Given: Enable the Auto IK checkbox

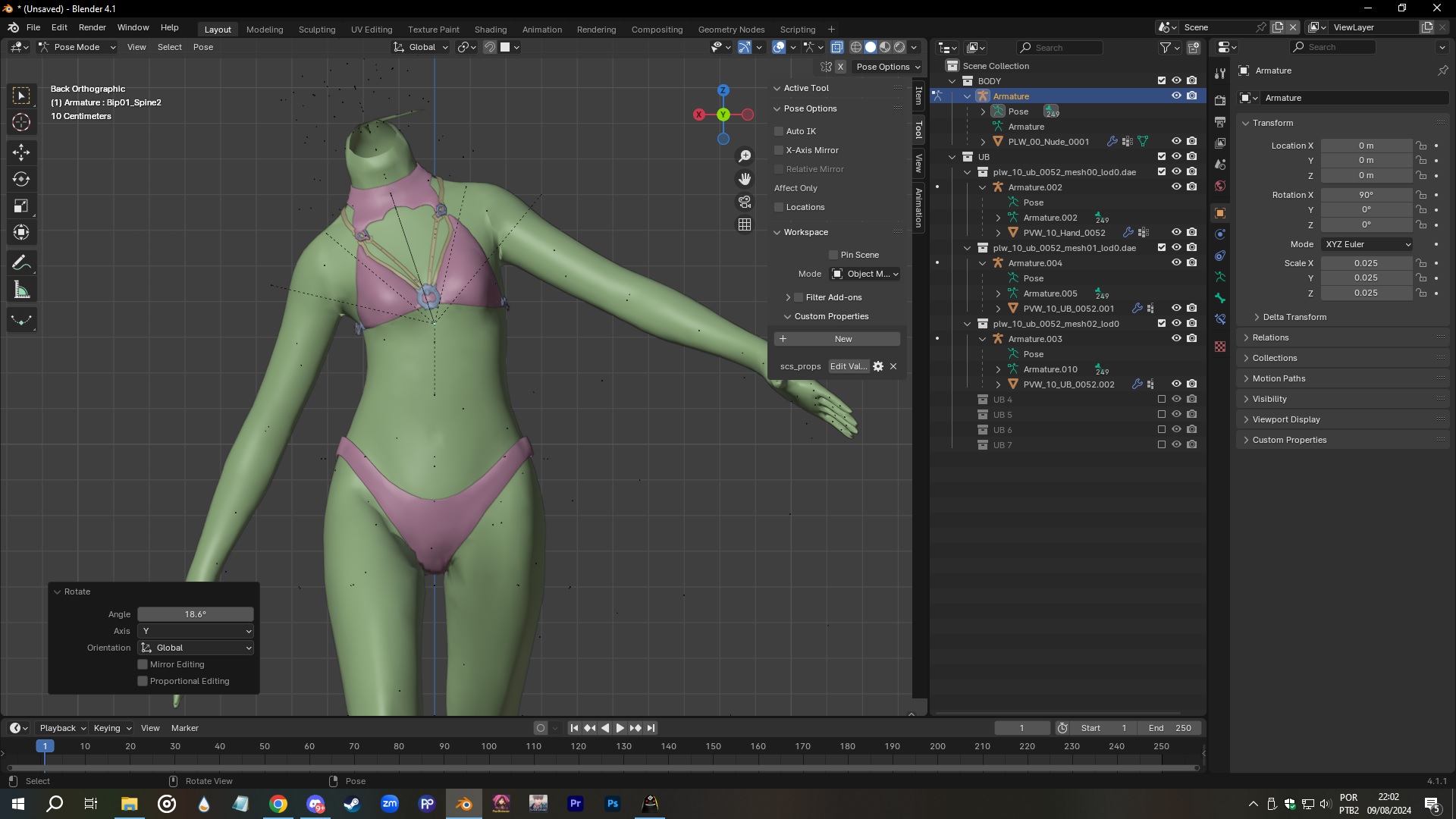Looking at the screenshot, I should click(779, 131).
